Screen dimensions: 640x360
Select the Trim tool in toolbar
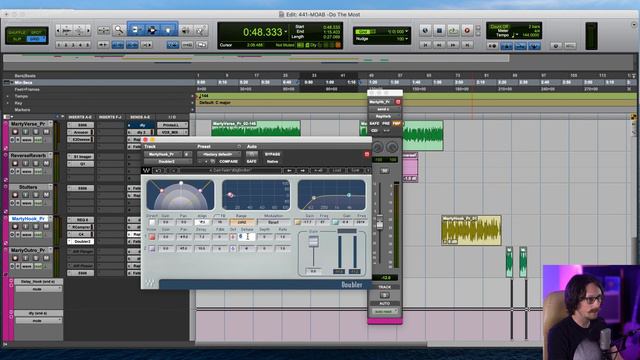pos(136,30)
